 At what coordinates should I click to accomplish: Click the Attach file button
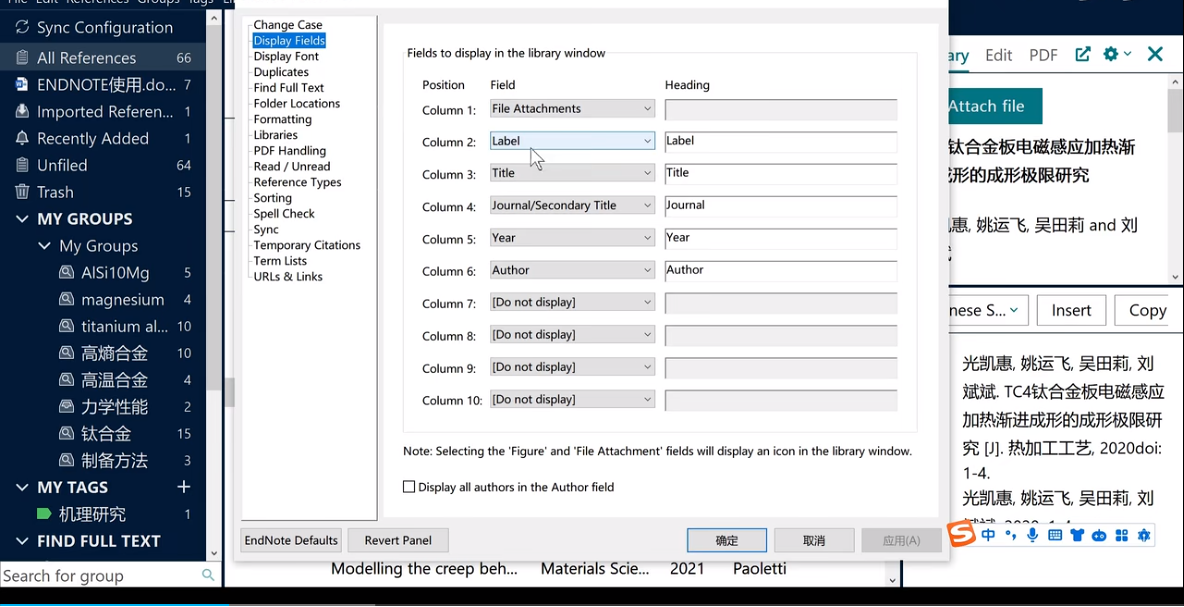coord(994,106)
